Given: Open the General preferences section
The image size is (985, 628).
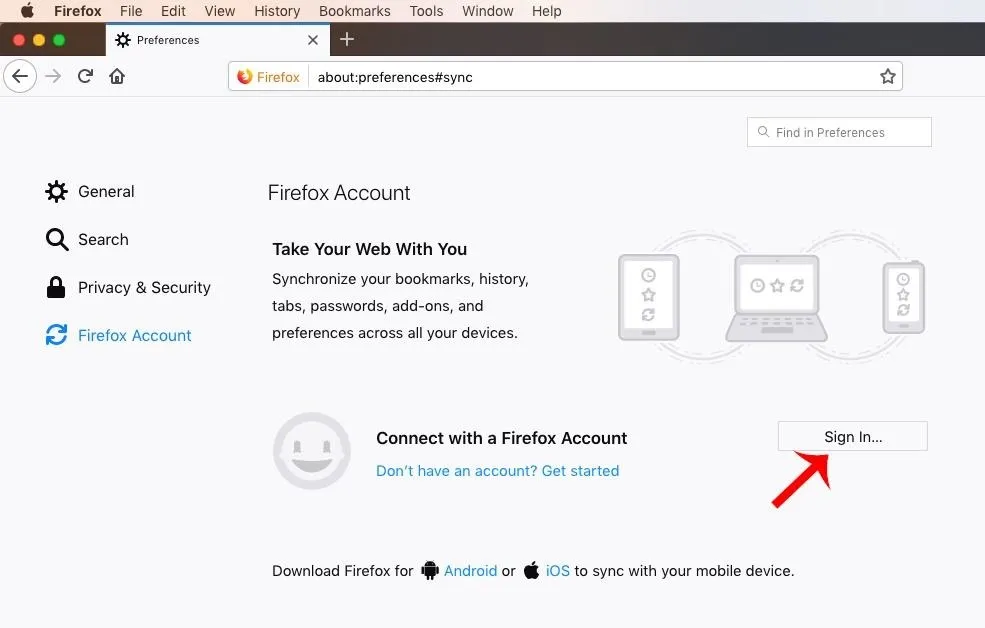Looking at the screenshot, I should [x=106, y=192].
